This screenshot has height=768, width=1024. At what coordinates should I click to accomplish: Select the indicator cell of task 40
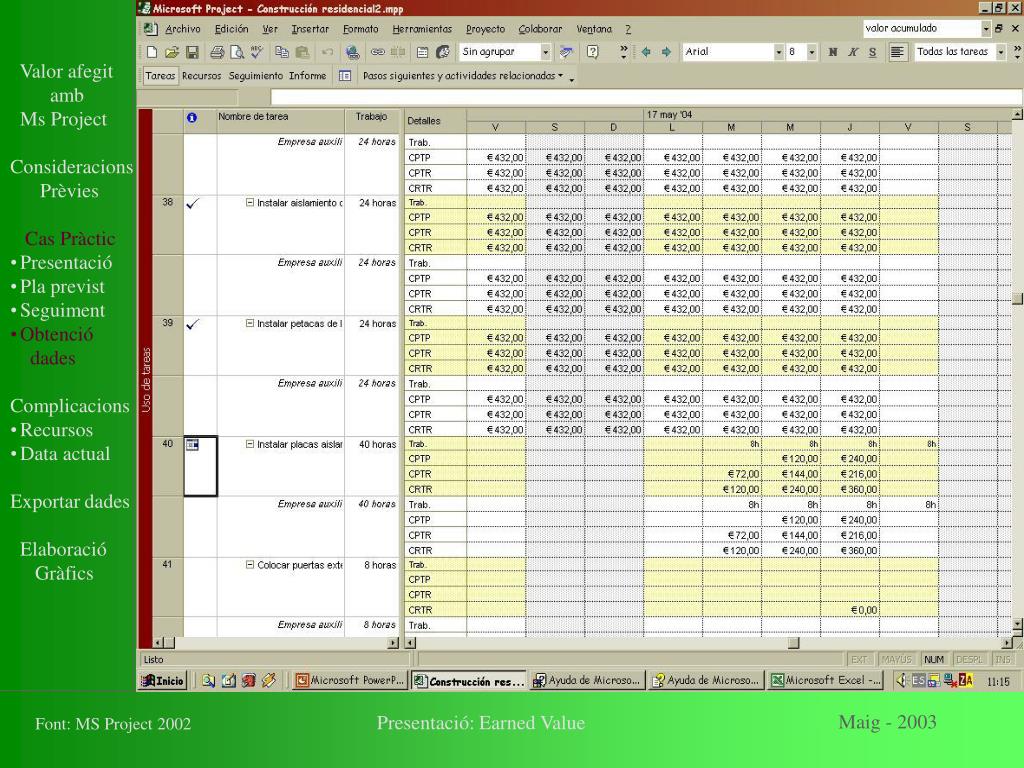click(200, 466)
